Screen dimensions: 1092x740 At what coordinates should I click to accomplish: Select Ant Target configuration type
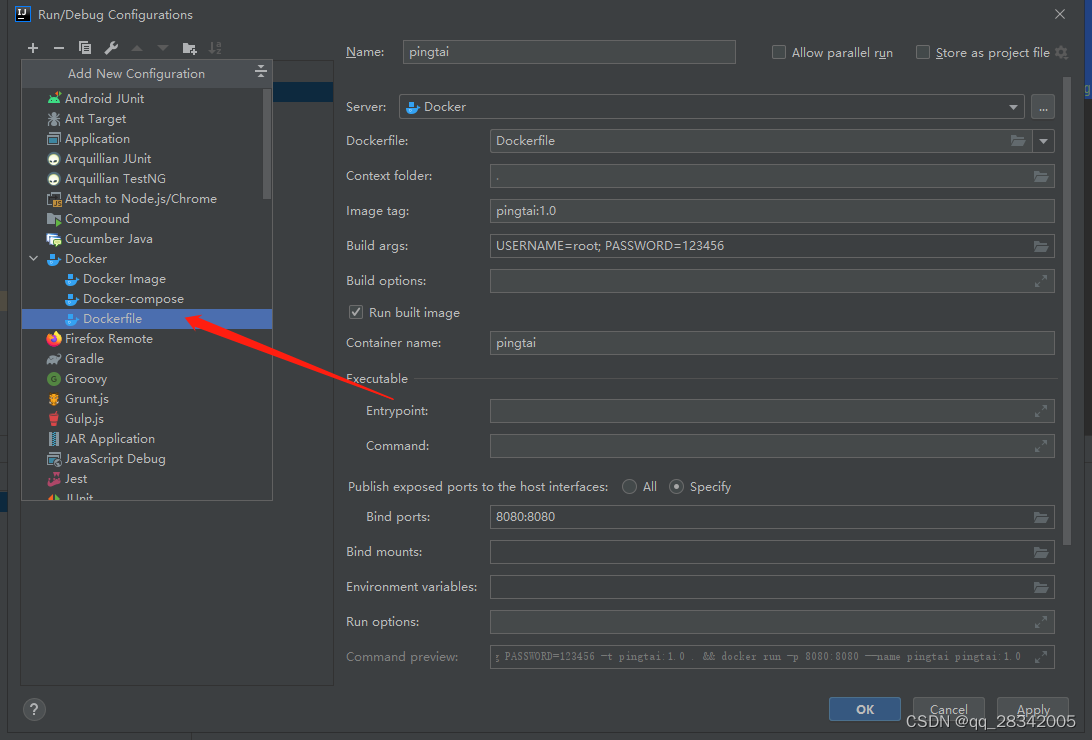click(x=146, y=118)
